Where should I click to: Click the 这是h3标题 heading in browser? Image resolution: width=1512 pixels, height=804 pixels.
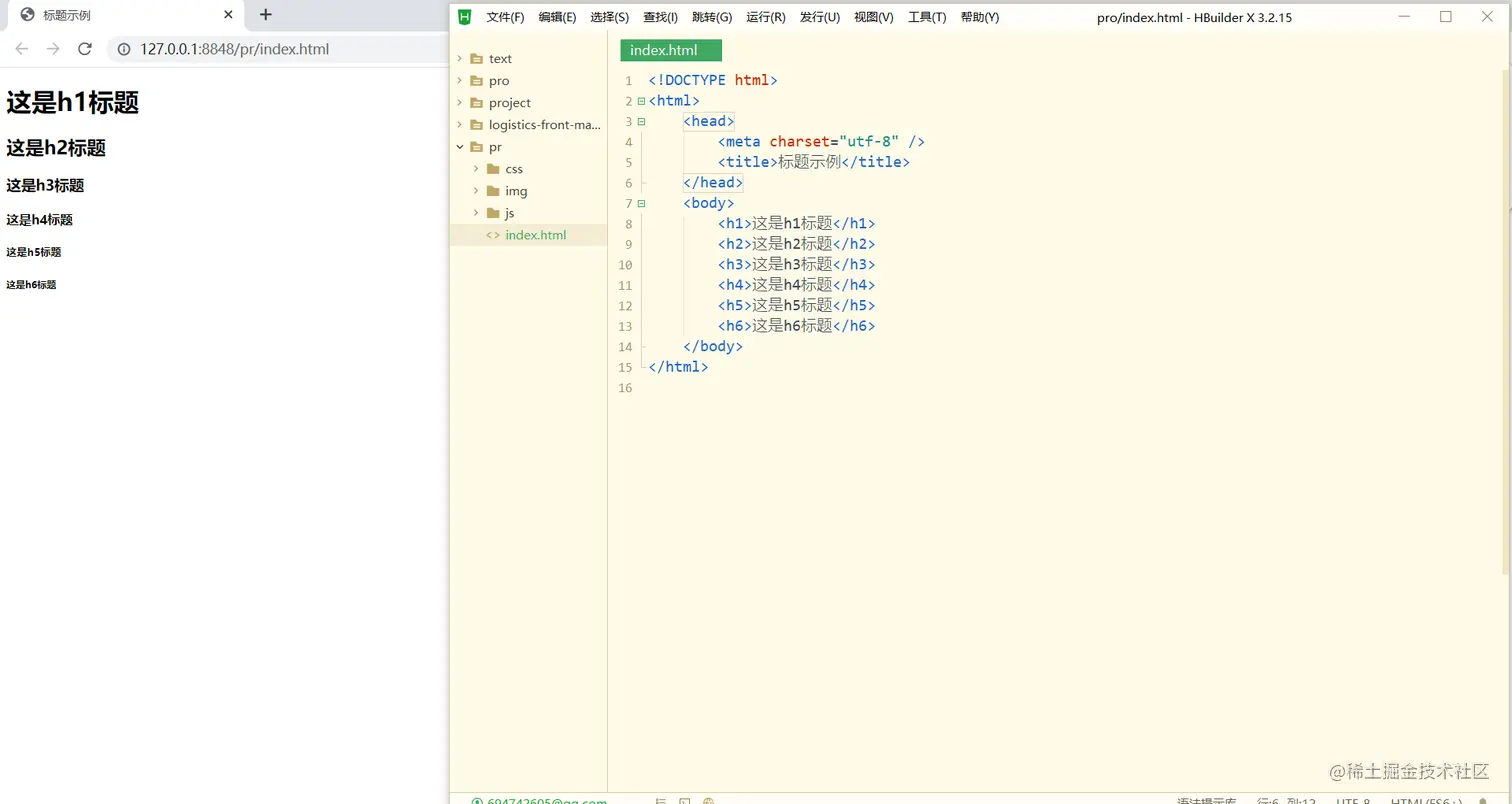(45, 185)
